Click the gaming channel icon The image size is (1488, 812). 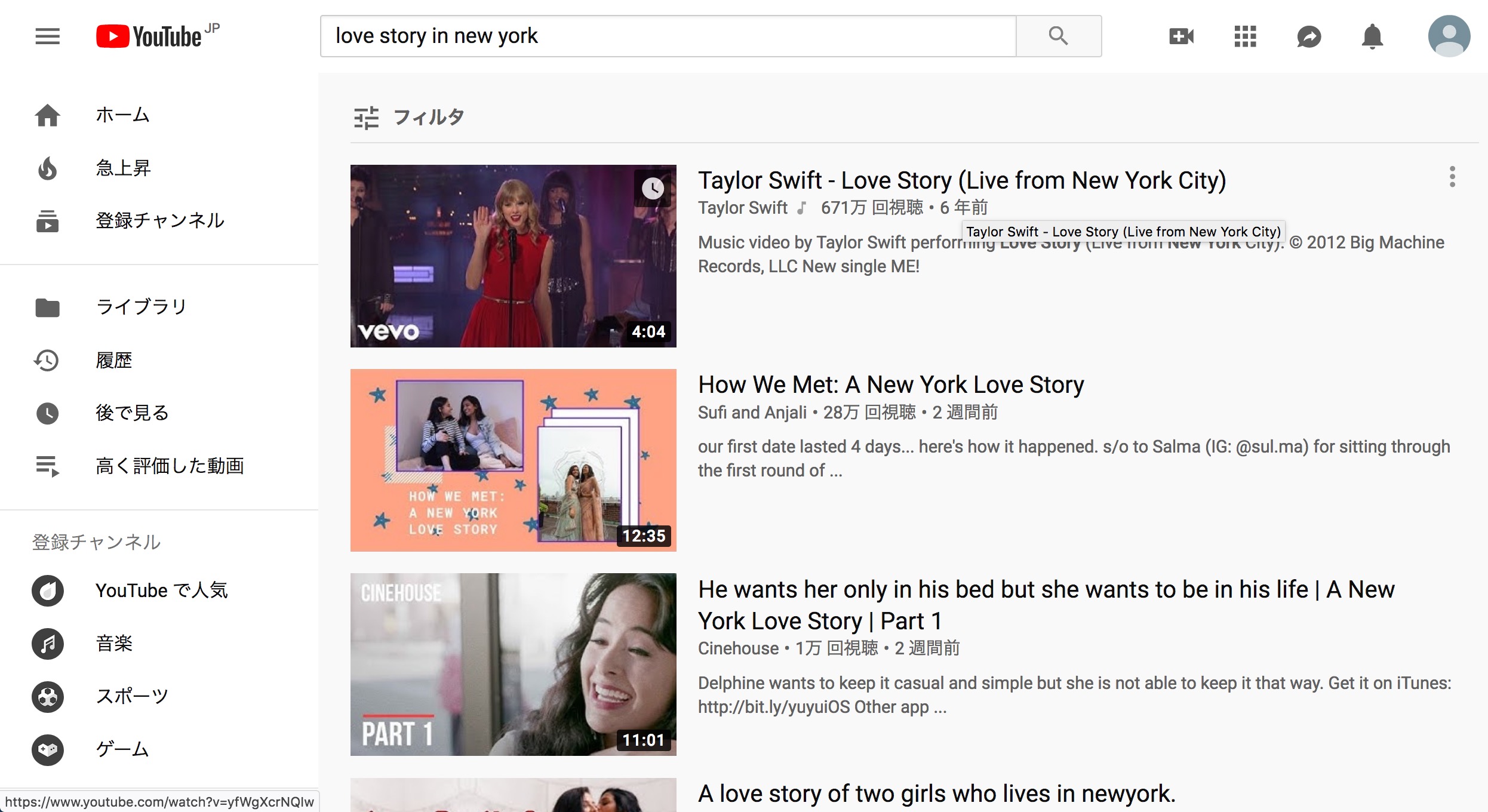tap(48, 750)
